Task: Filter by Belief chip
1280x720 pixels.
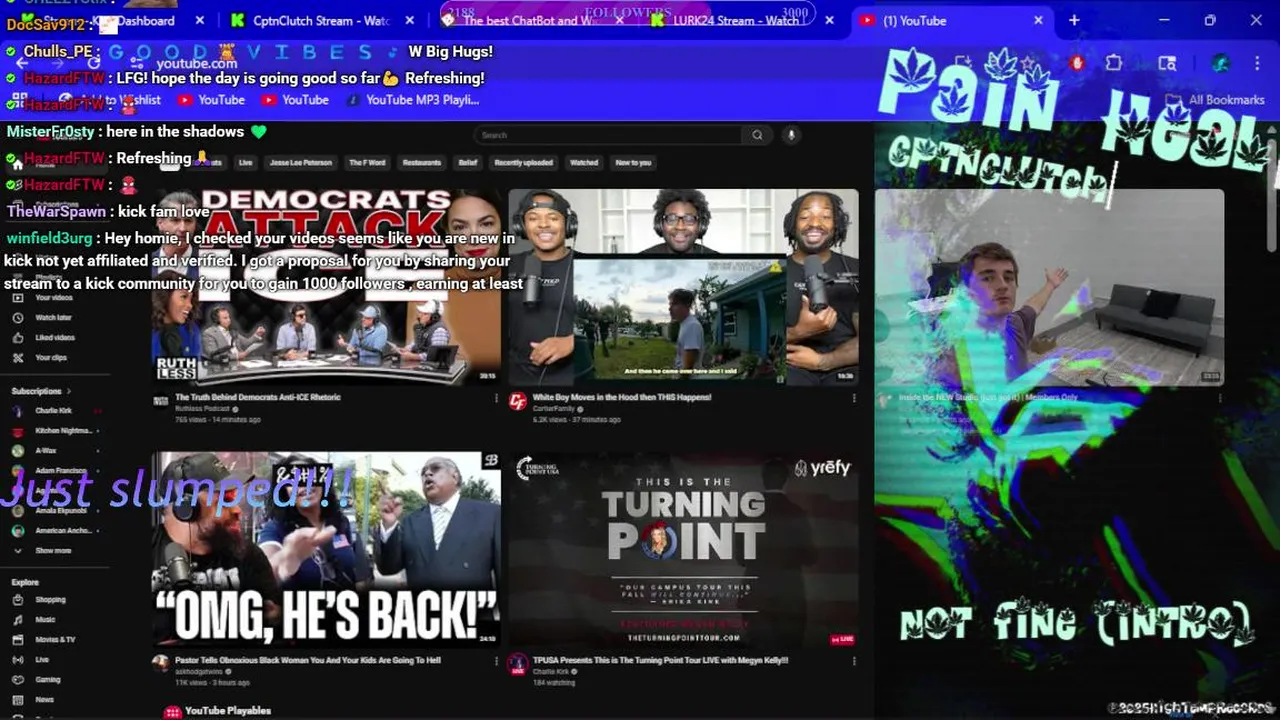Action: 468,163
